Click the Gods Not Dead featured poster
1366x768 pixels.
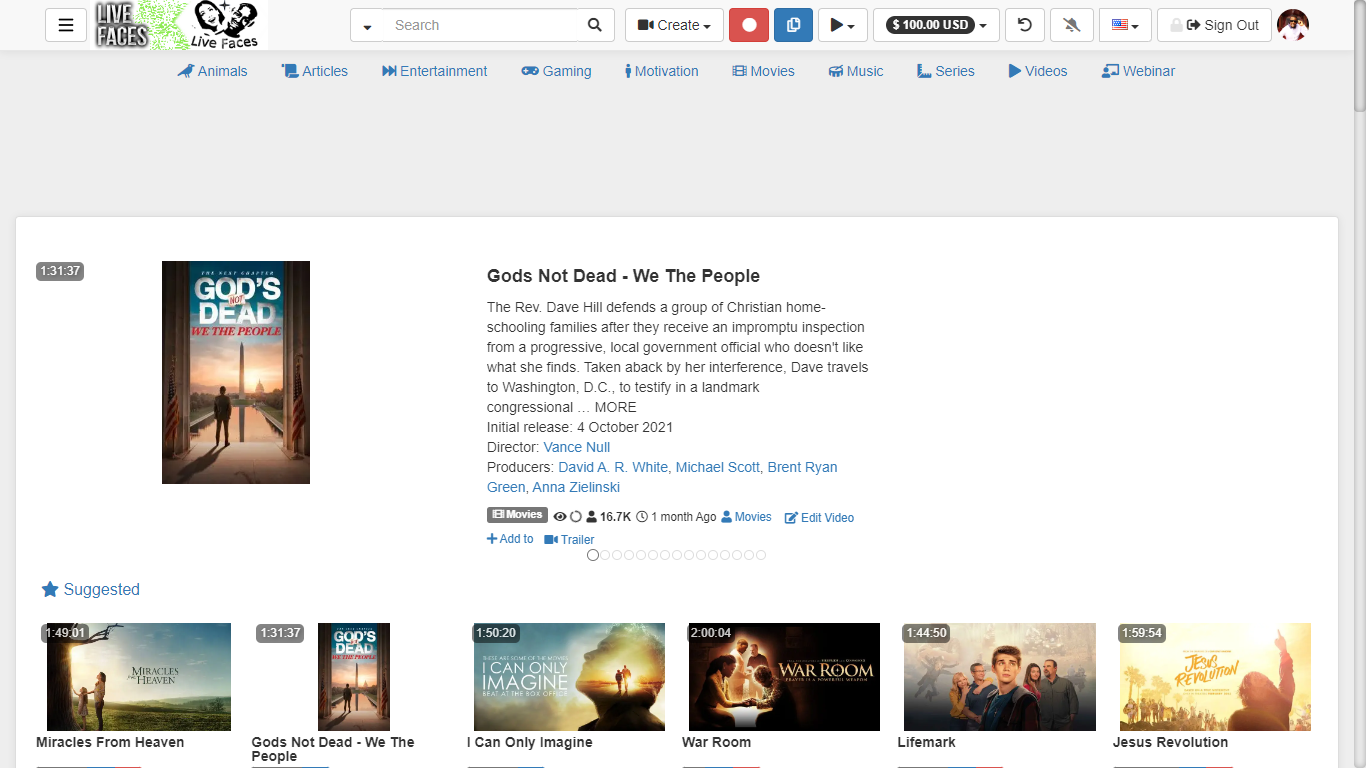tap(236, 372)
